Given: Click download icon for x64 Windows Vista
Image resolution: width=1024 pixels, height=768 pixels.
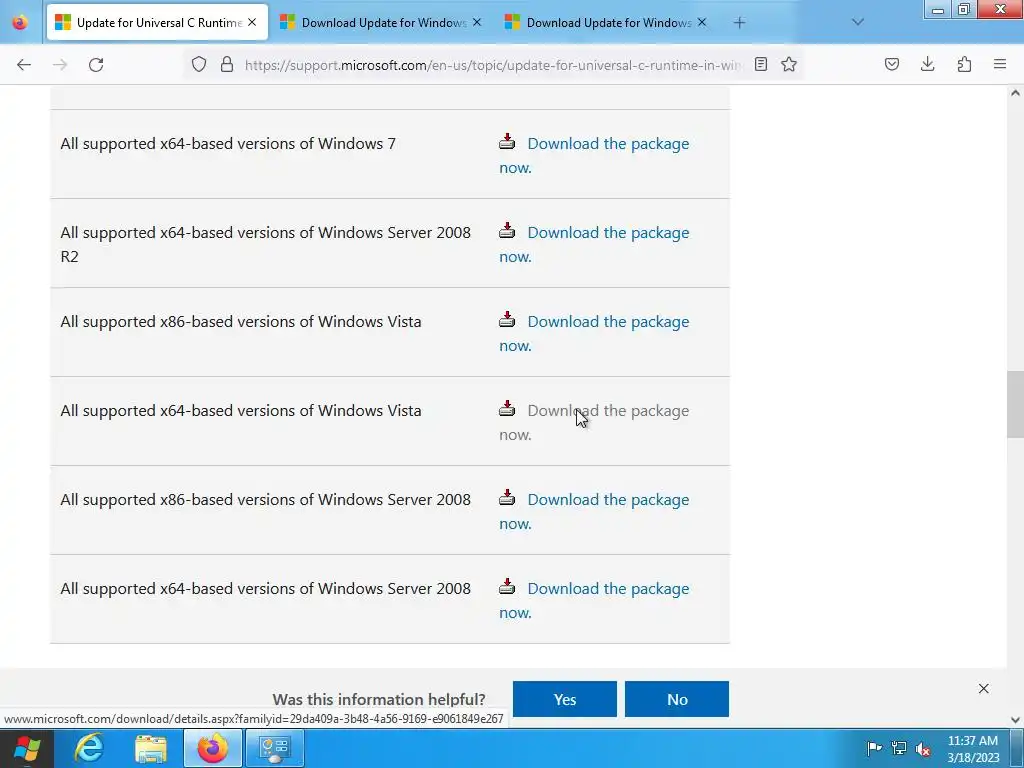Looking at the screenshot, I should pyautogui.click(x=507, y=409).
